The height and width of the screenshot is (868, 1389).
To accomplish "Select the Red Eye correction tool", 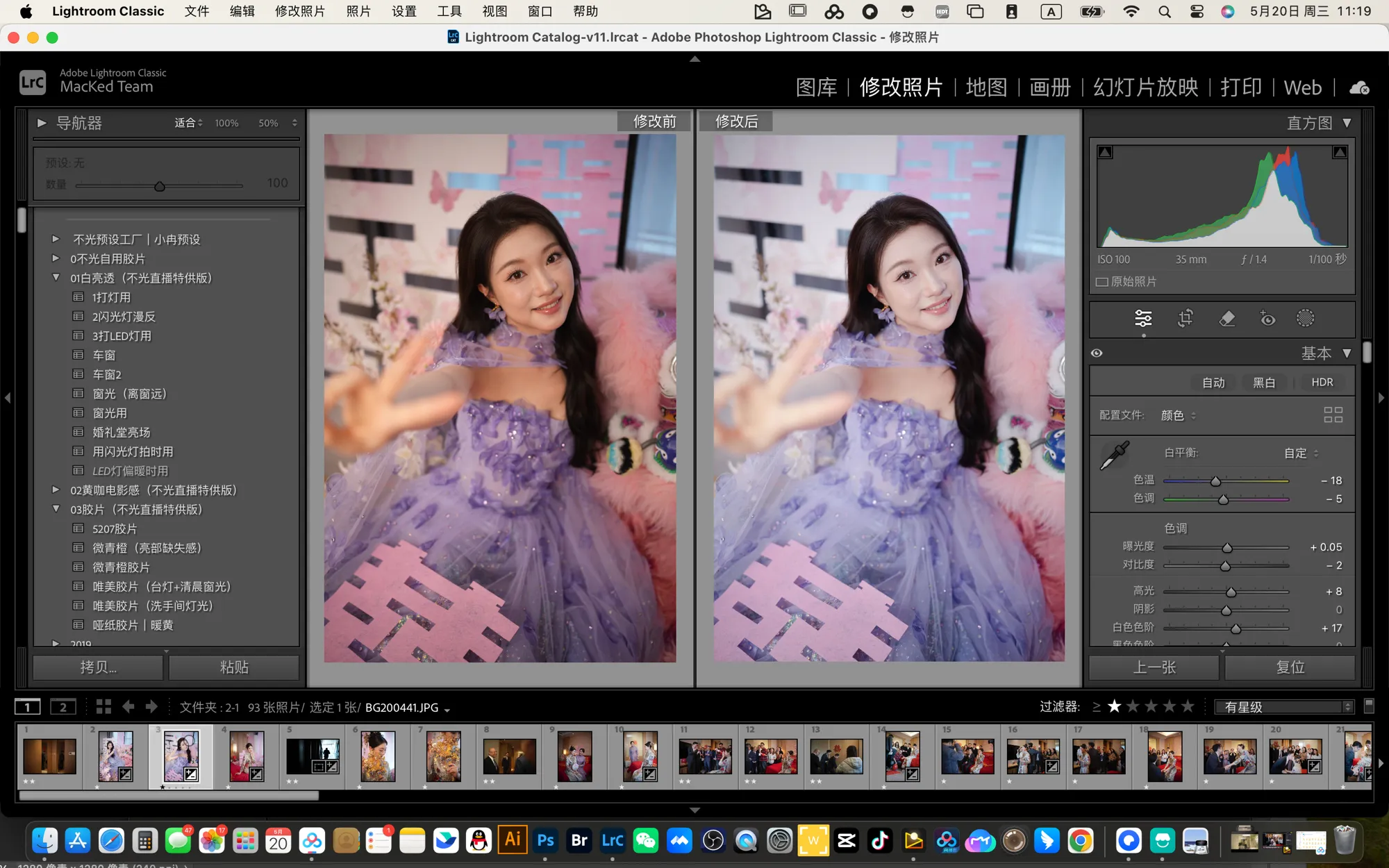I will (1267, 319).
